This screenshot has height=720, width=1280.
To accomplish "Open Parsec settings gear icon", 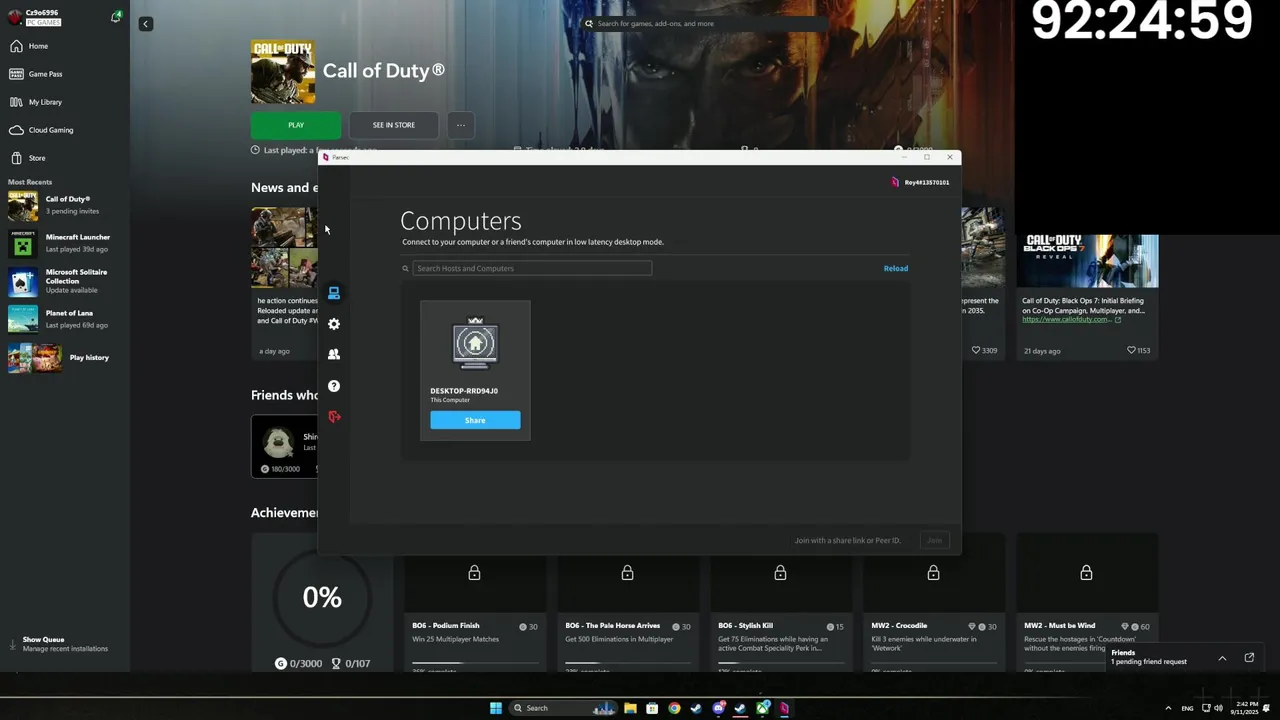I will coord(334,324).
